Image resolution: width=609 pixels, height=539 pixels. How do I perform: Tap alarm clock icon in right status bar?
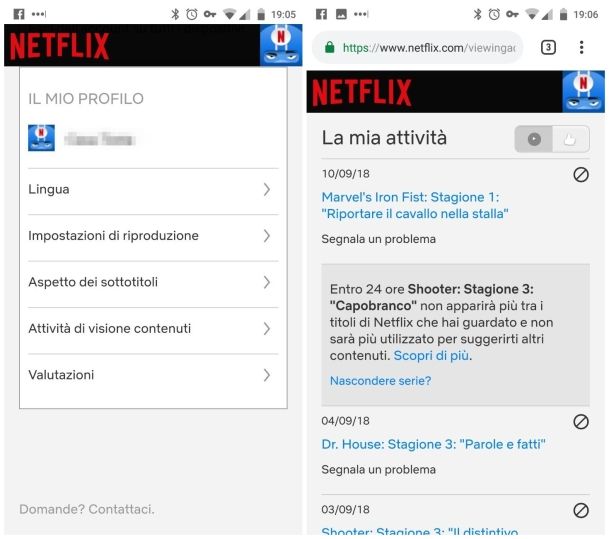pos(494,14)
